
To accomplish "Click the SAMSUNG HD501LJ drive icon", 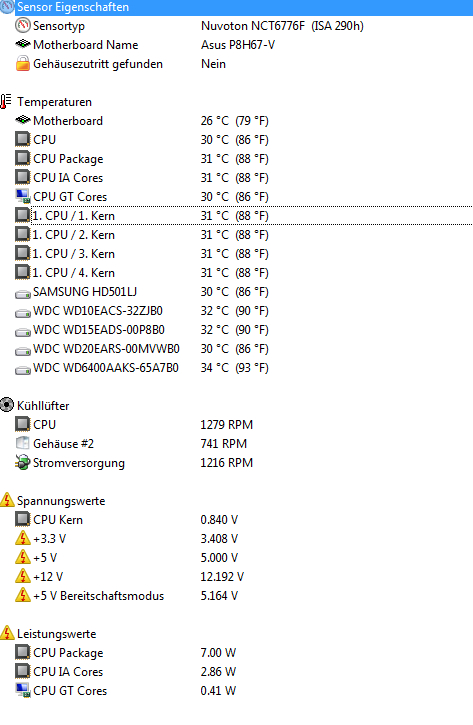I will tap(23, 293).
